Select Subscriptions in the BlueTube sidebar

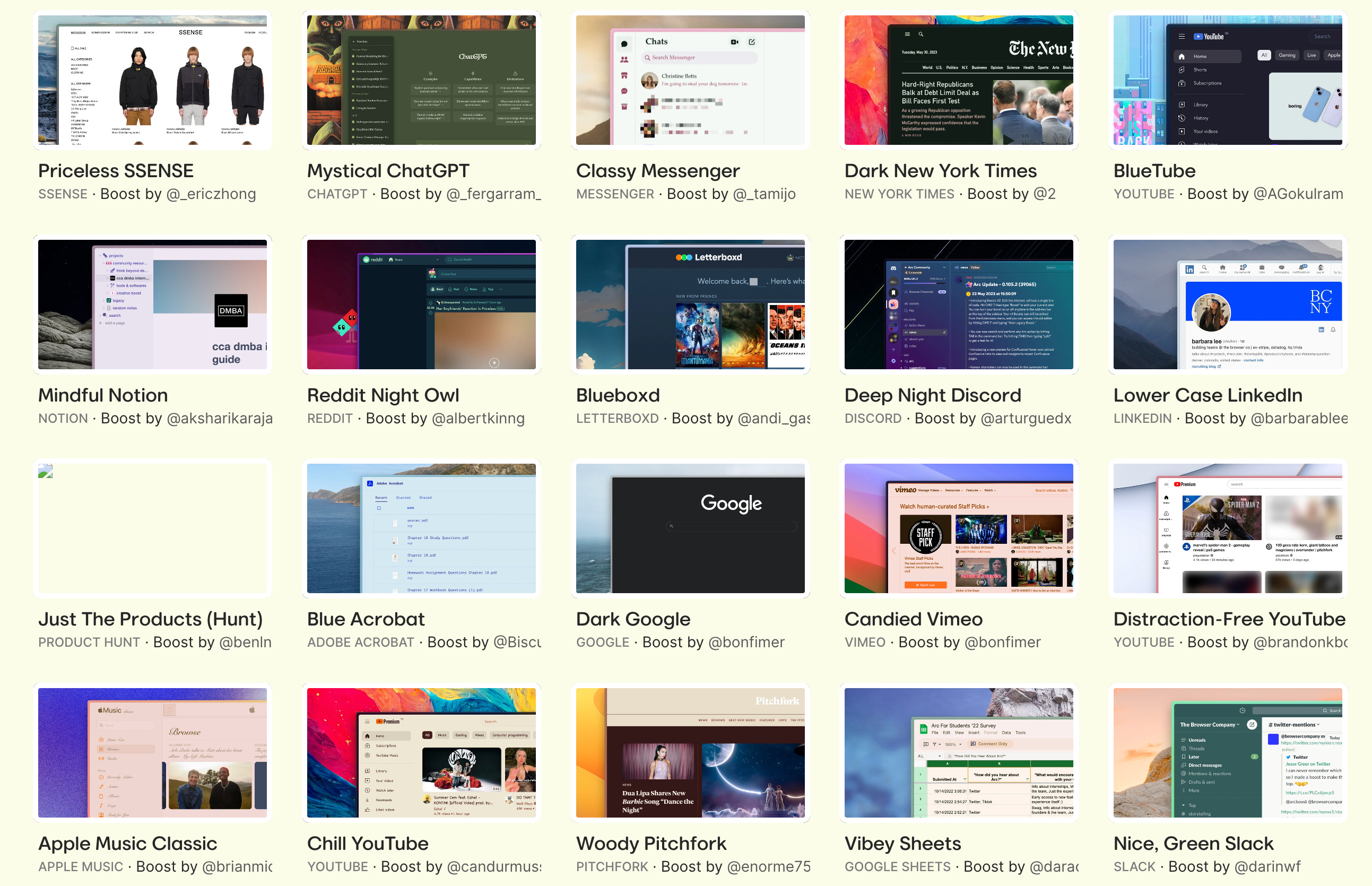[1207, 83]
